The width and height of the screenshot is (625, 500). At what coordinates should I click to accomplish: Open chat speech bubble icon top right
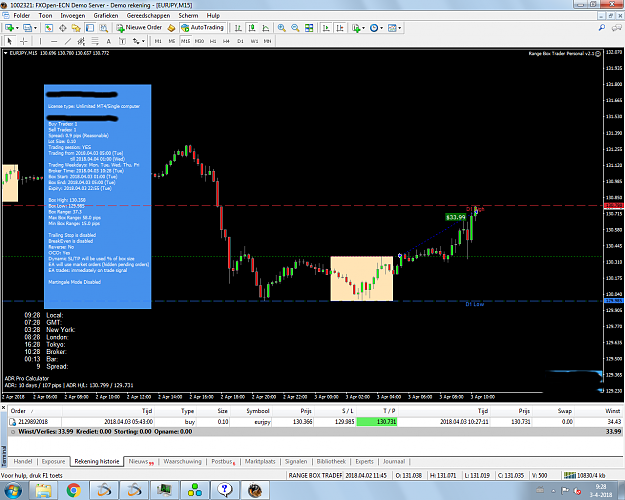coord(617,28)
